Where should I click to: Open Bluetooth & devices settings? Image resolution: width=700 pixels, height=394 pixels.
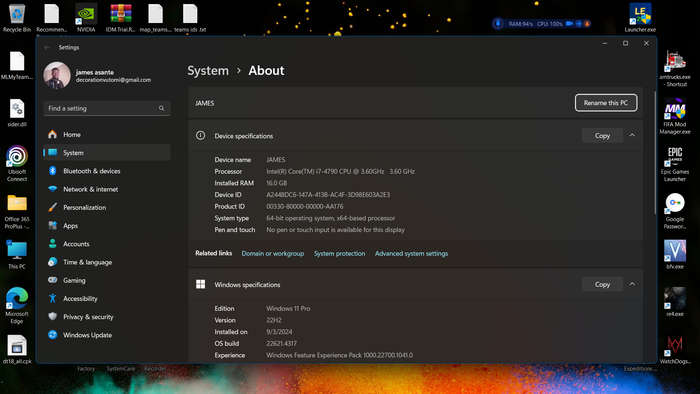coord(107,171)
